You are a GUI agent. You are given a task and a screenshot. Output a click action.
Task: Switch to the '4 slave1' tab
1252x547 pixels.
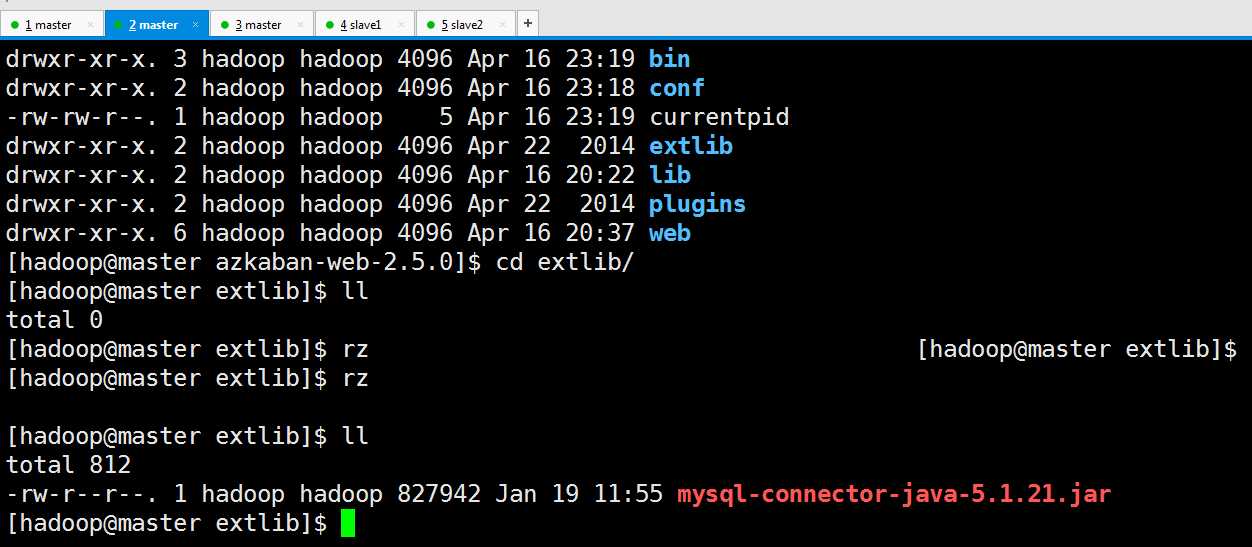click(x=364, y=24)
